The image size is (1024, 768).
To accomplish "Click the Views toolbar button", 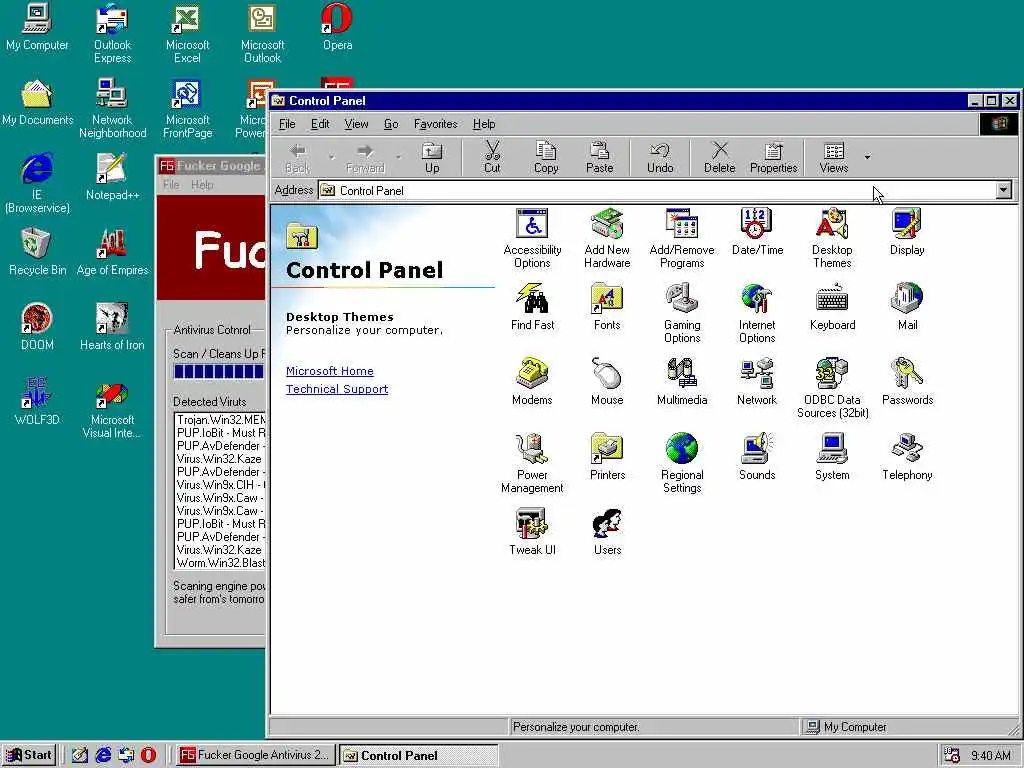I will click(834, 157).
